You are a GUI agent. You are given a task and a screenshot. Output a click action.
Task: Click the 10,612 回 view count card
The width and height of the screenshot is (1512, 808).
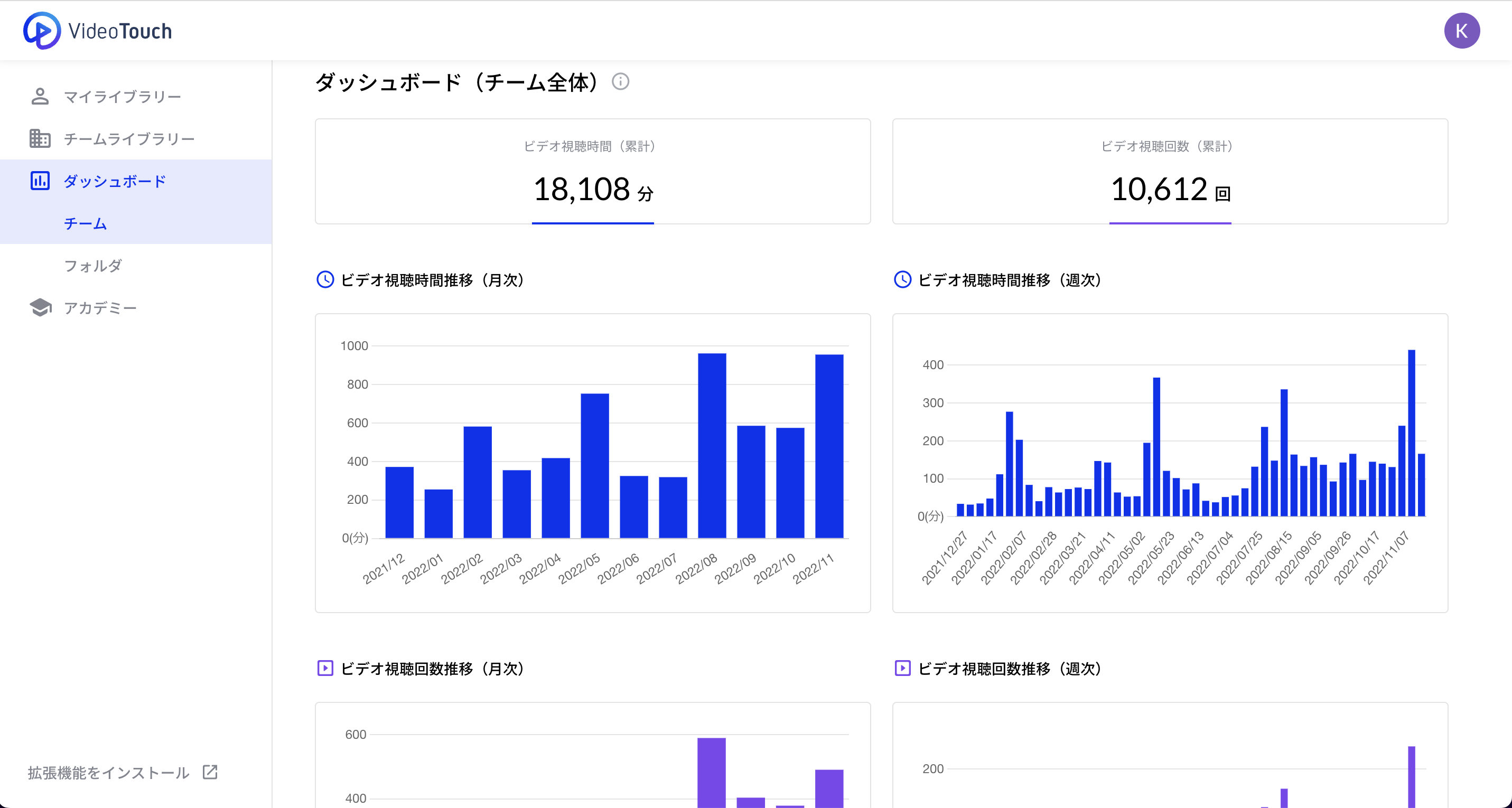click(1170, 171)
